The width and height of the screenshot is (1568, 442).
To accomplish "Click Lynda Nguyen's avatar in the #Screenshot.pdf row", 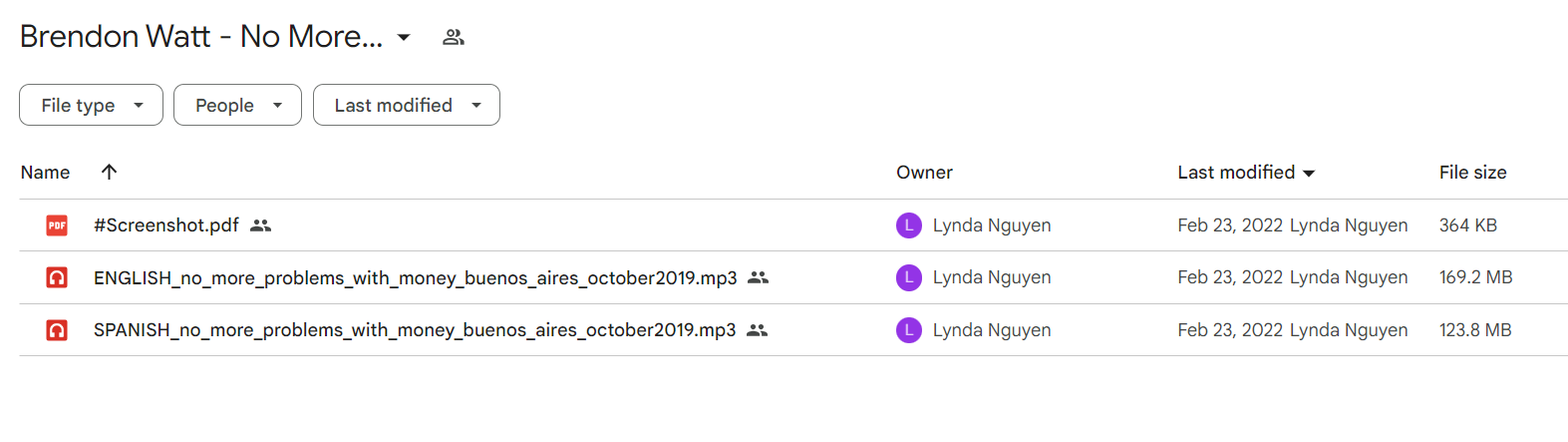I will [909, 225].
